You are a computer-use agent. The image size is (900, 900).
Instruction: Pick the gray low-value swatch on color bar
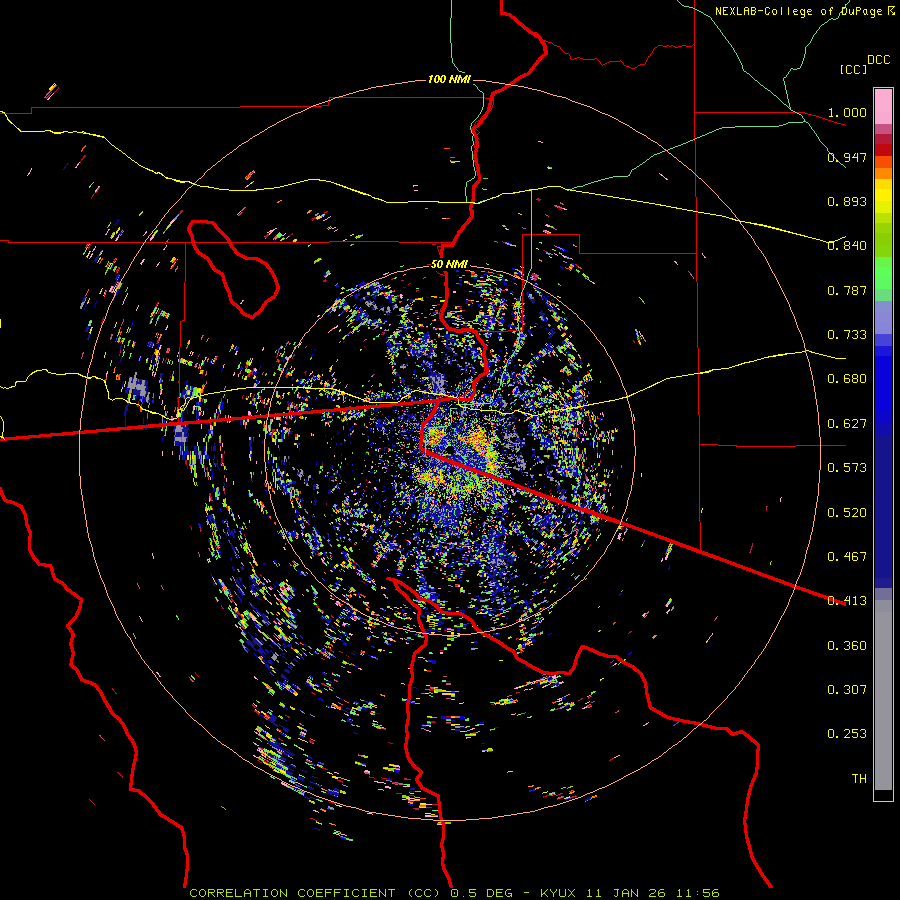883,695
